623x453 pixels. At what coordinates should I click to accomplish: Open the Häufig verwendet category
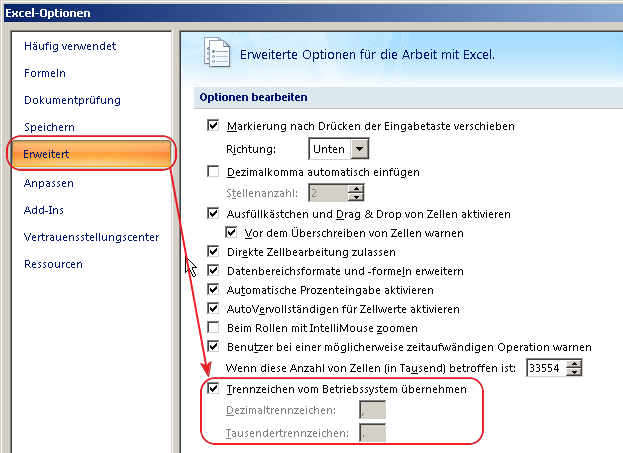[70, 46]
